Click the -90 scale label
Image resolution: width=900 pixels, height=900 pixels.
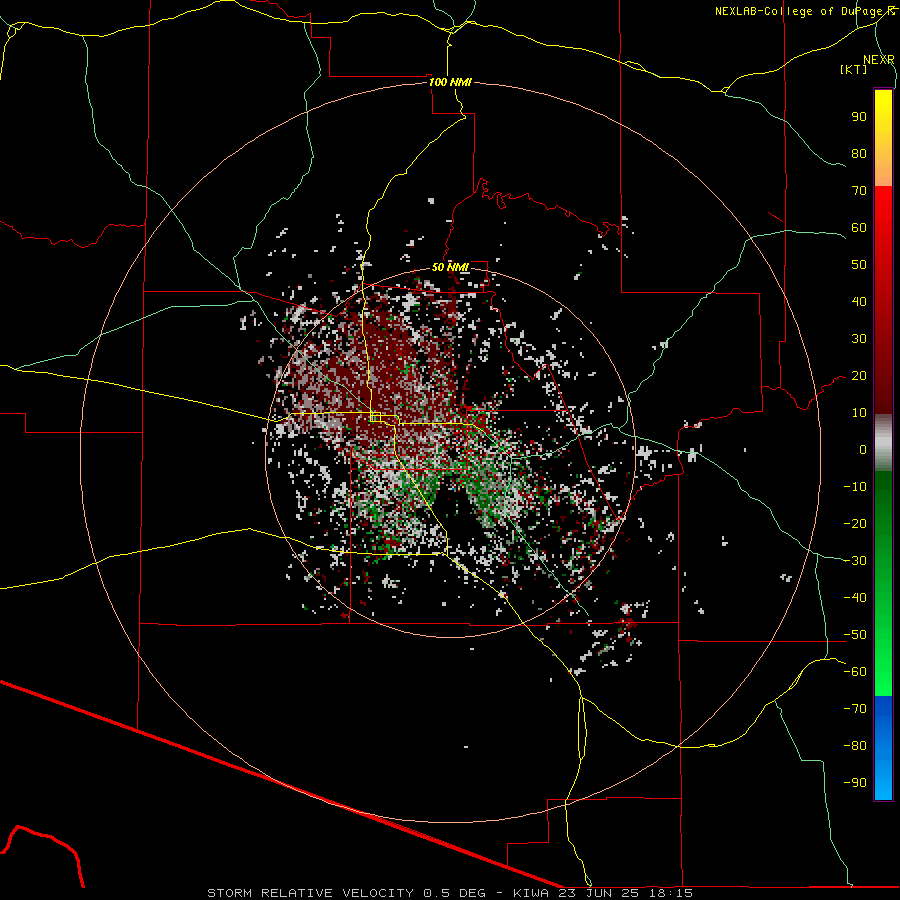coord(855,783)
